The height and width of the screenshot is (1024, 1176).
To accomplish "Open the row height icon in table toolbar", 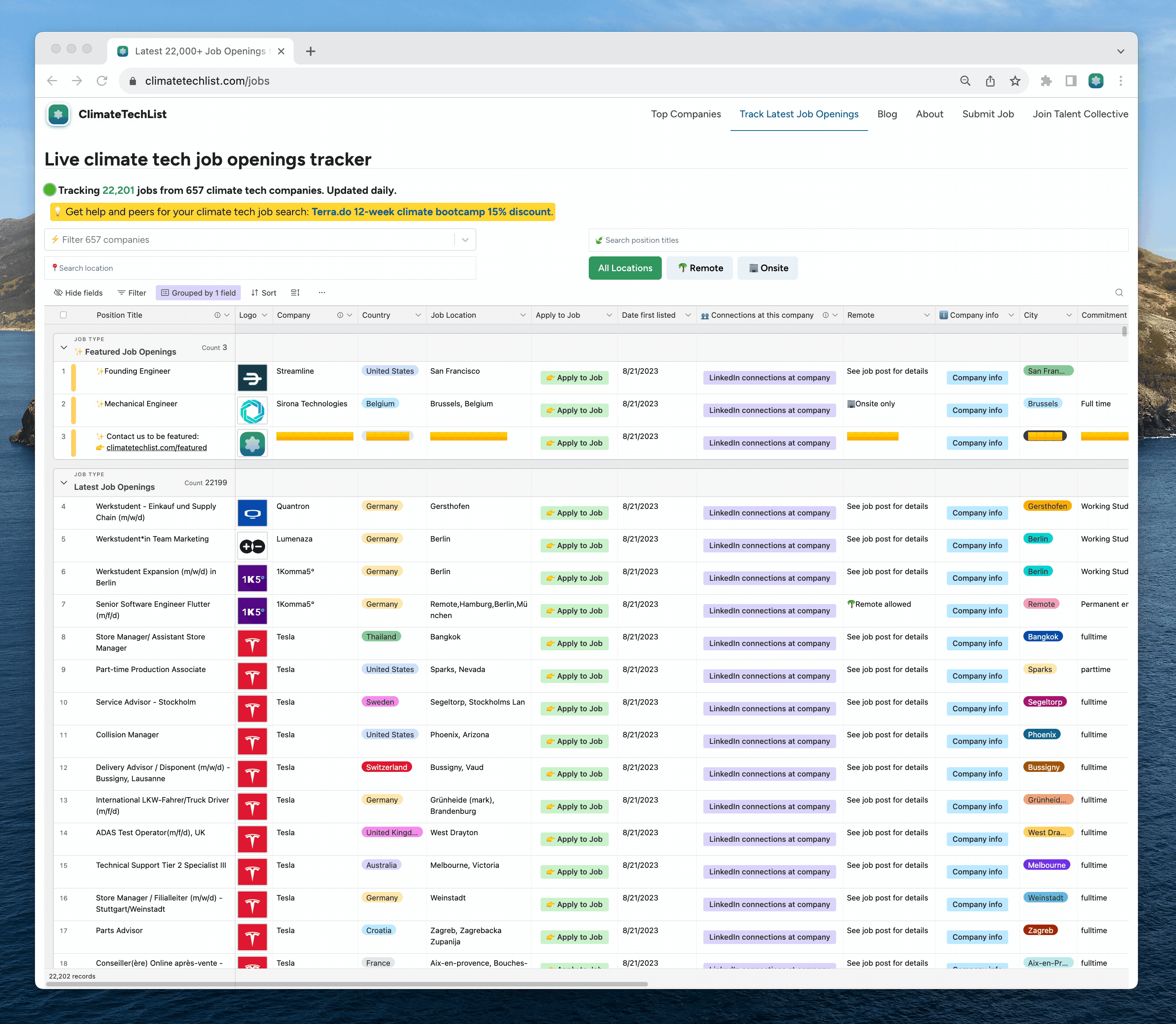I will tap(295, 293).
